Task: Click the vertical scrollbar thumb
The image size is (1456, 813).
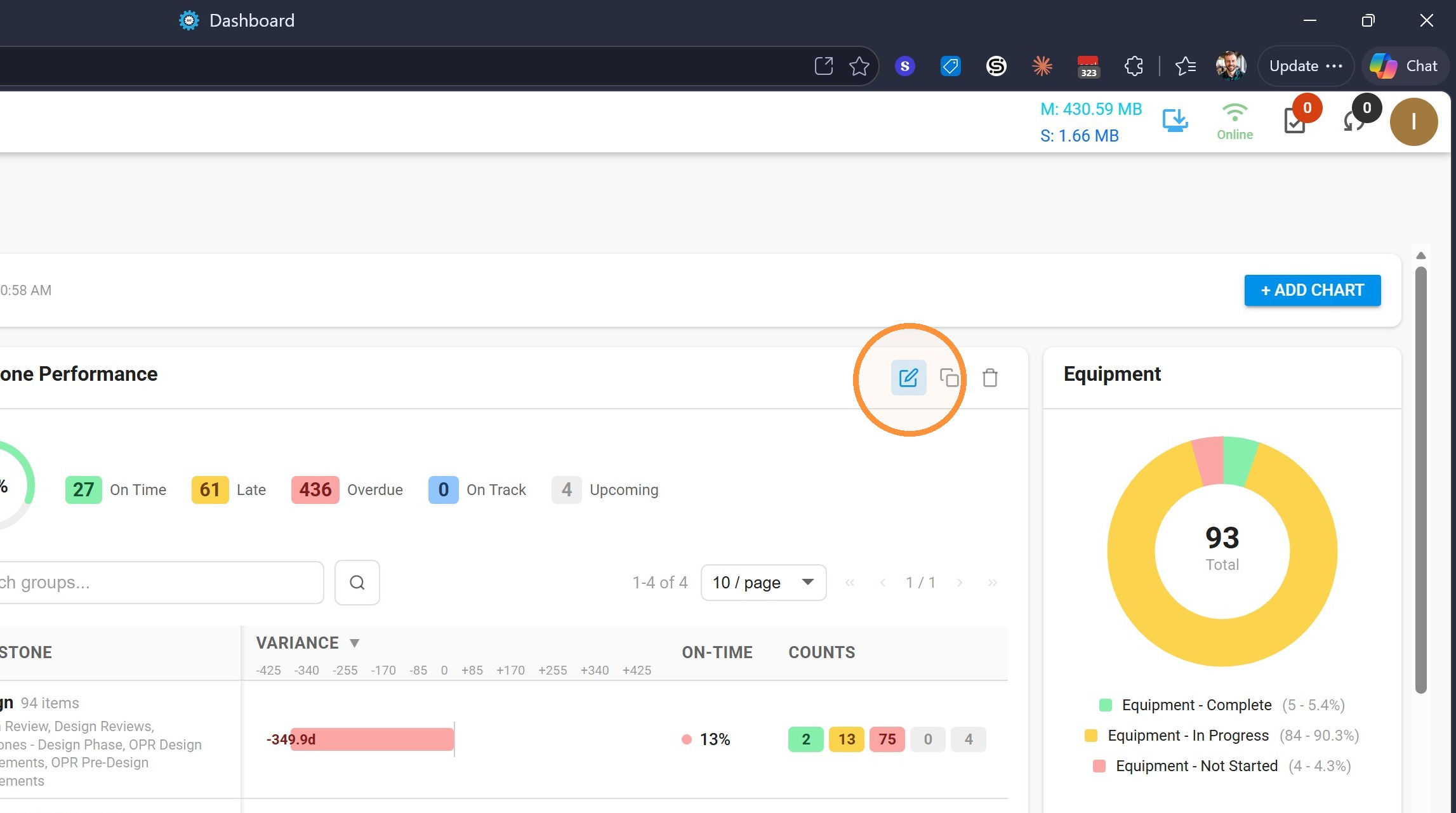Action: (x=1421, y=480)
